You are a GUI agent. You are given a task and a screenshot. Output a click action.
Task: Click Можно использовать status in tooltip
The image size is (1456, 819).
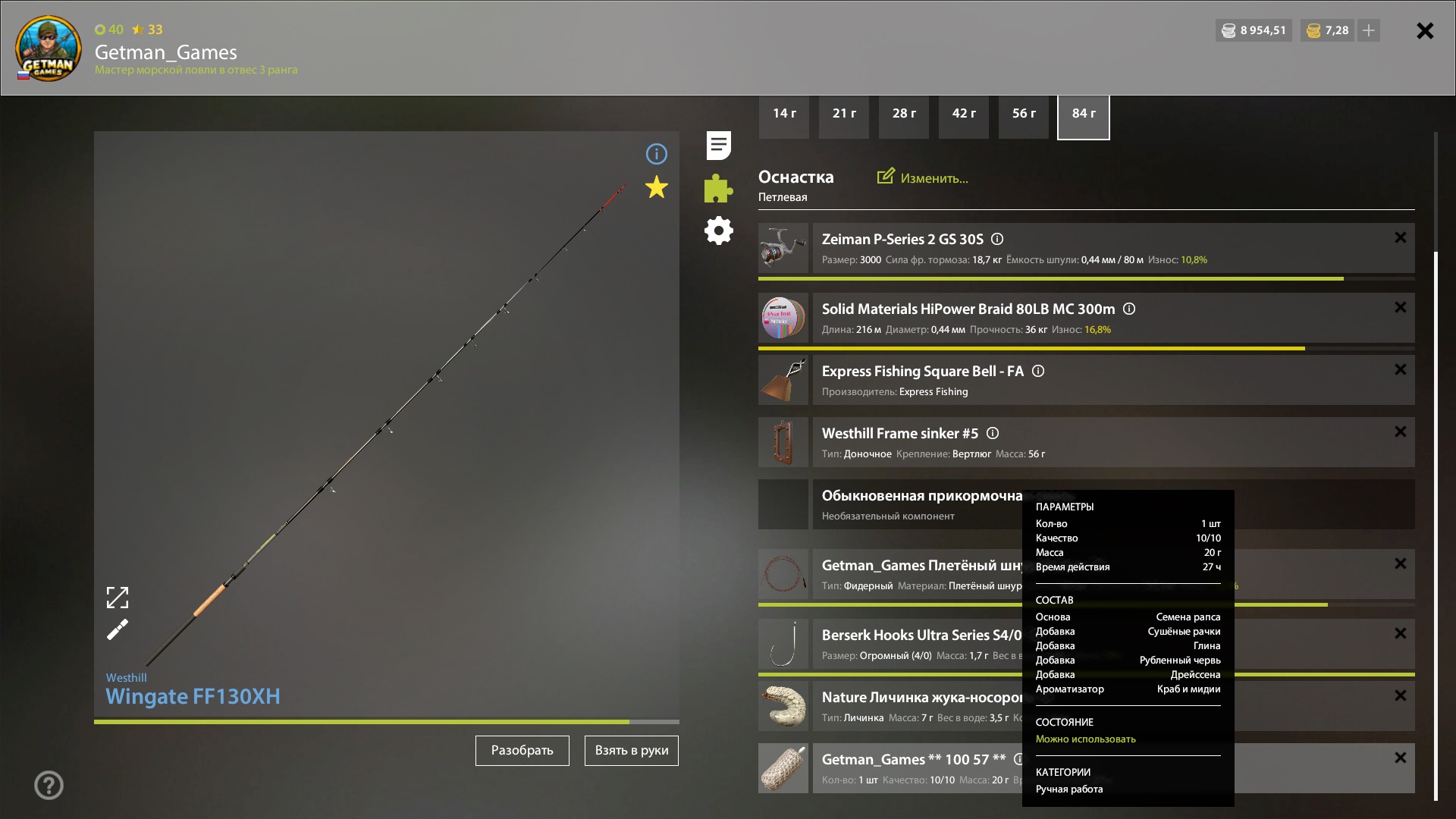click(1085, 739)
